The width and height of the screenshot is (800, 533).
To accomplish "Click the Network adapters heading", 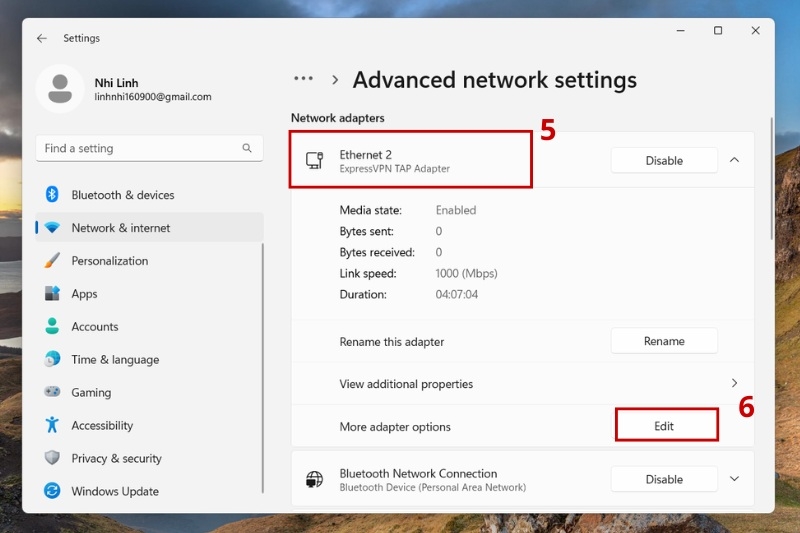I will coord(338,118).
